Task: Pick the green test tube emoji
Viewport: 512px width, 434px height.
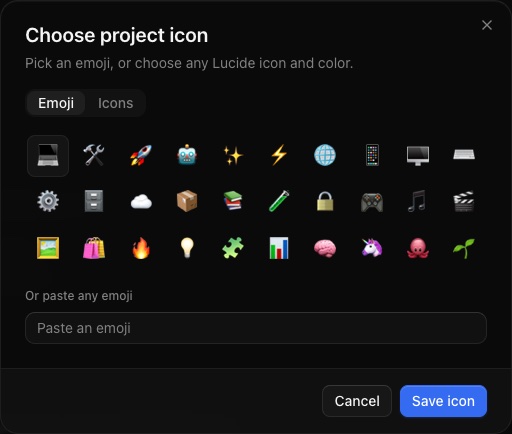Action: [279, 201]
